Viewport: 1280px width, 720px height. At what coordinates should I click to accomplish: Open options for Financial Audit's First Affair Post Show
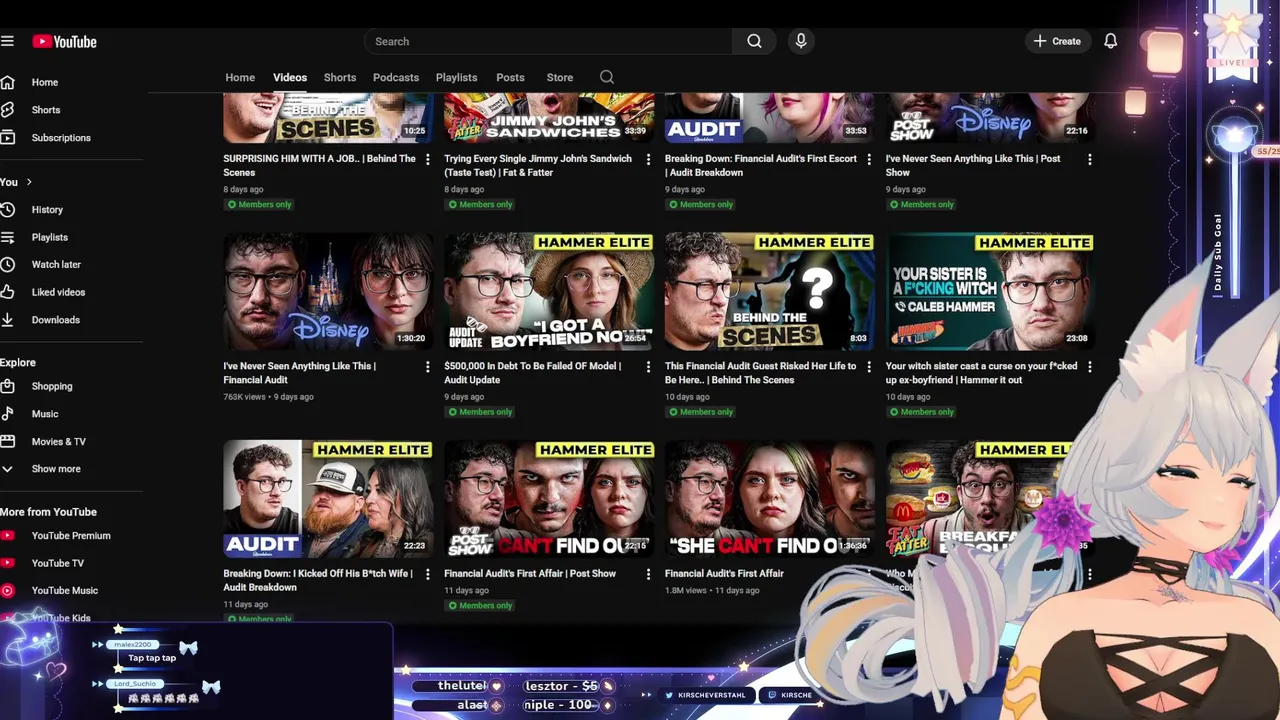point(648,574)
